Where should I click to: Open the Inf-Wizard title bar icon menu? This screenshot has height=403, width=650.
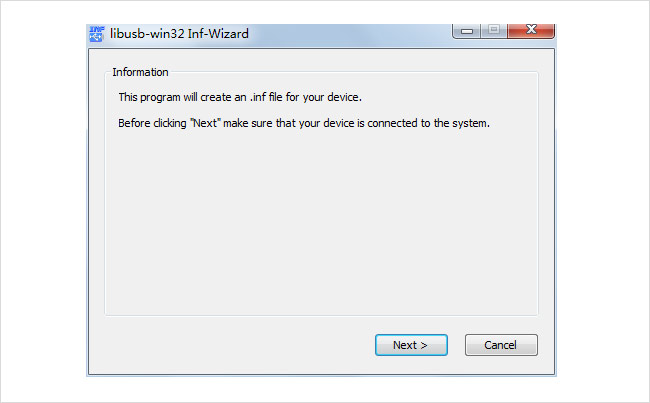pos(97,34)
